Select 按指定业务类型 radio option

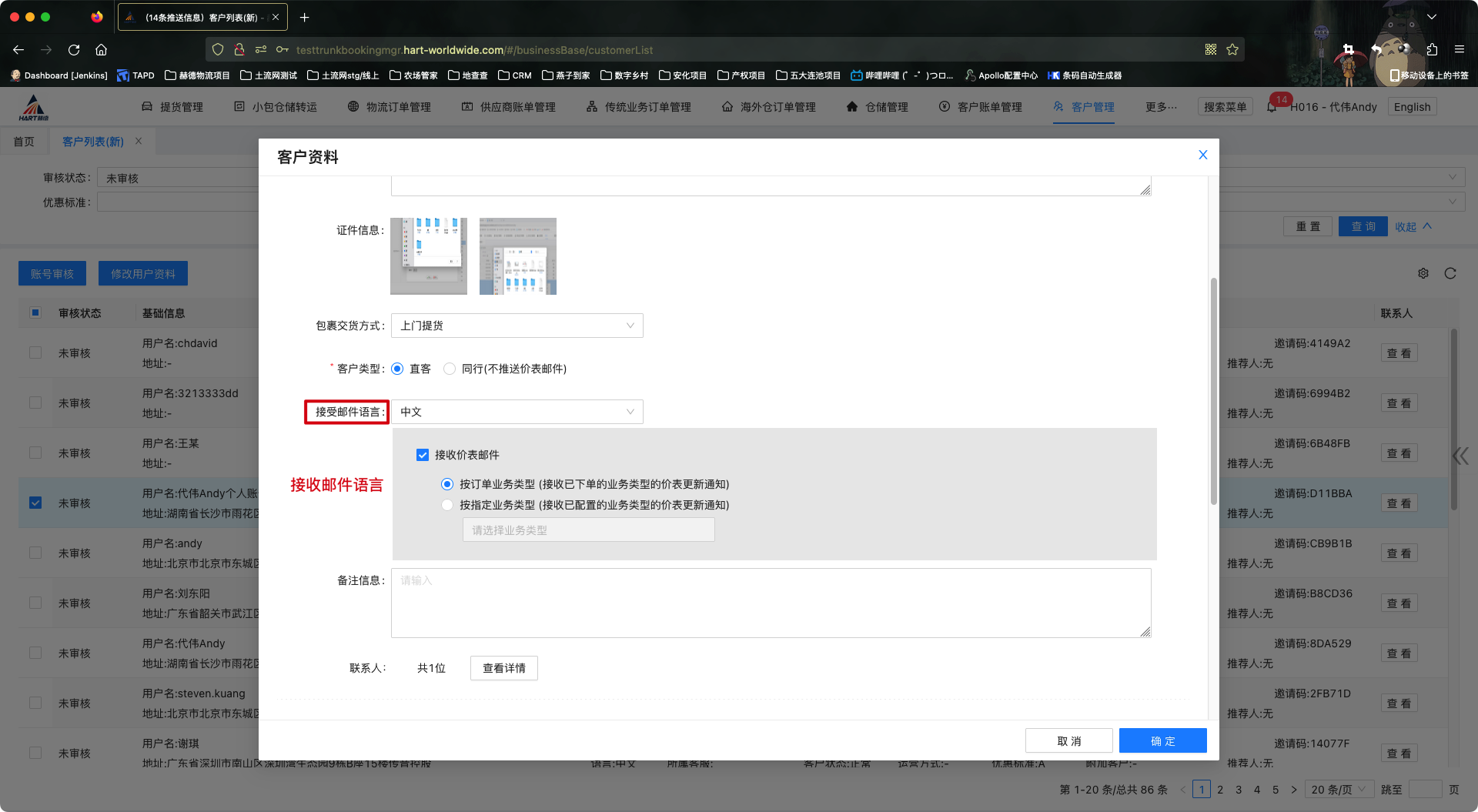447,505
